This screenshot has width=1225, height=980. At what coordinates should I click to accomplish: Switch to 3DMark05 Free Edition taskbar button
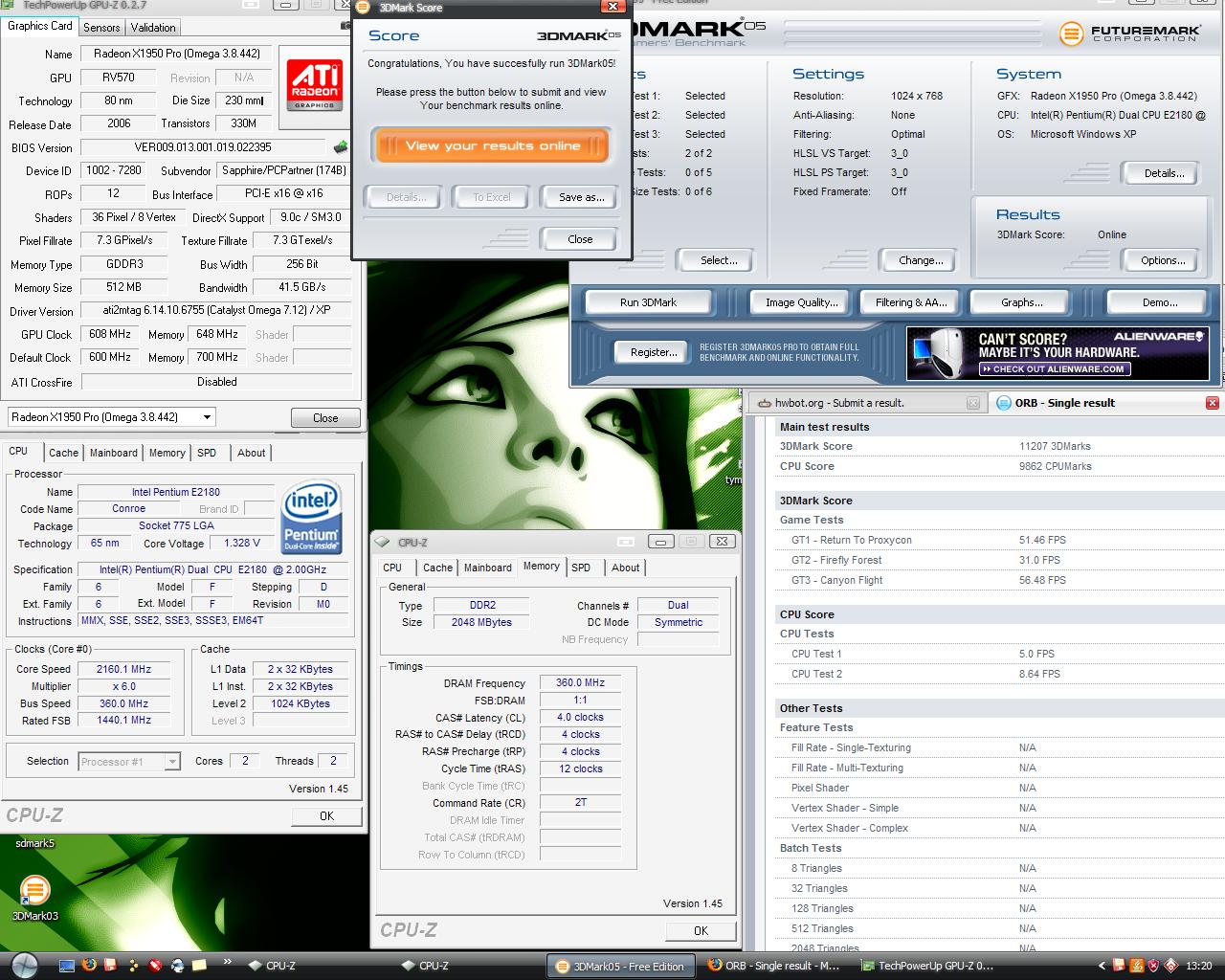click(x=620, y=966)
